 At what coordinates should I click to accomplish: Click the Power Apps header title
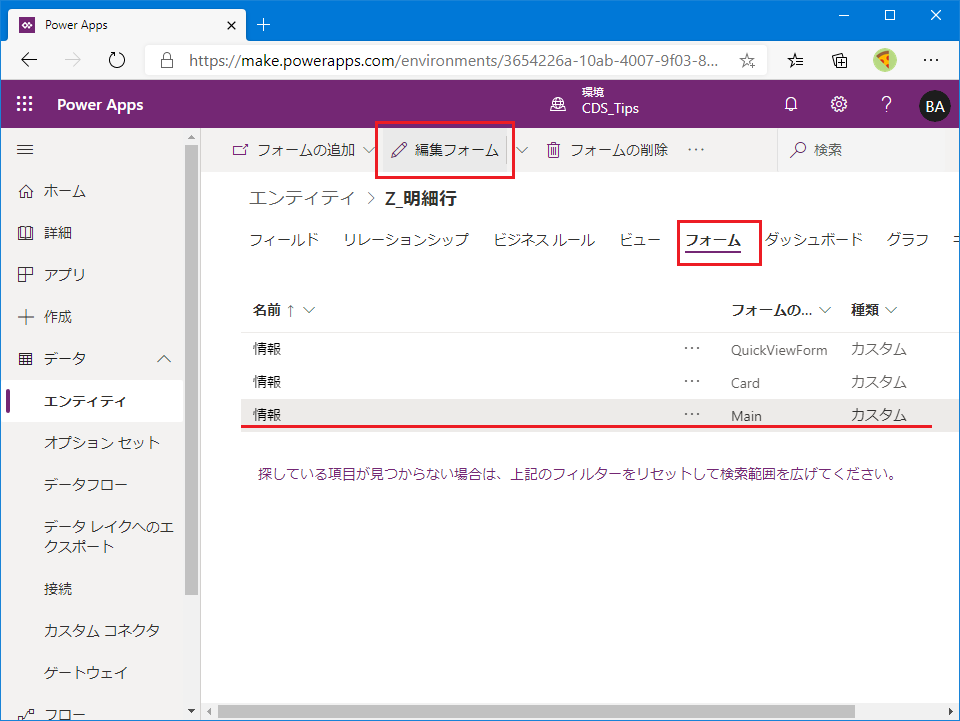(x=100, y=105)
